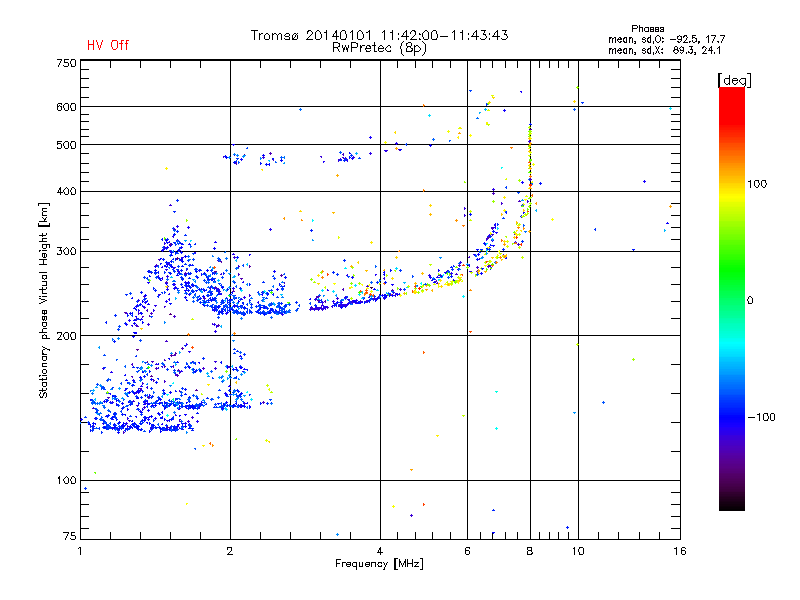800x600 pixels.
Task: Click the red 'HV Off' label
Action: 108,45
